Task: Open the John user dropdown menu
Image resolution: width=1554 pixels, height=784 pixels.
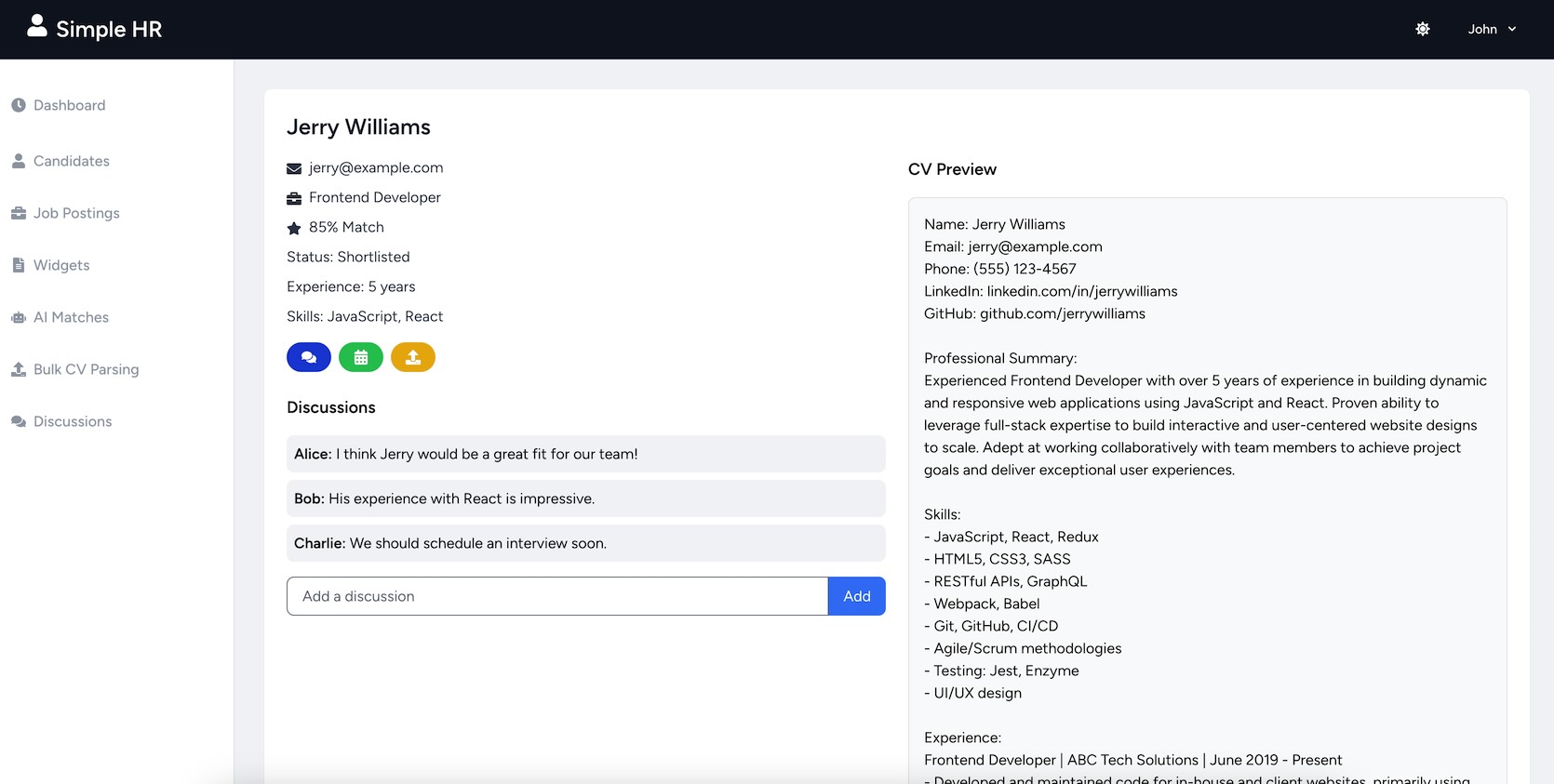Action: [x=1492, y=29]
